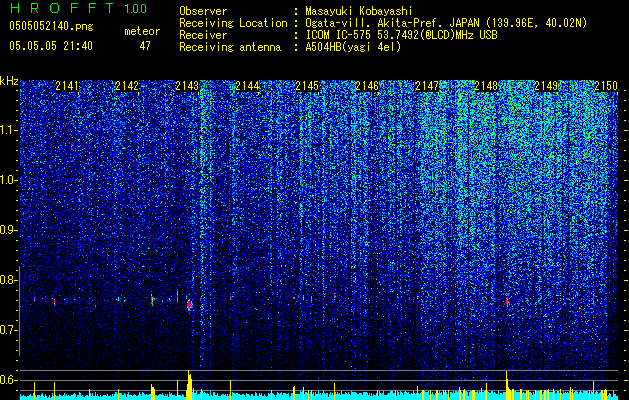Click the 2150 time marker
The height and width of the screenshot is (400, 629).
[x=606, y=85]
